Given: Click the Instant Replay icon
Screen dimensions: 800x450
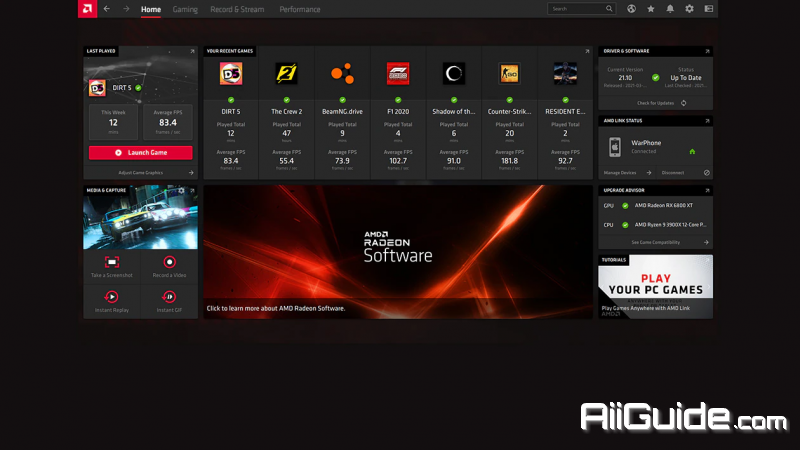Looking at the screenshot, I should click(112, 297).
